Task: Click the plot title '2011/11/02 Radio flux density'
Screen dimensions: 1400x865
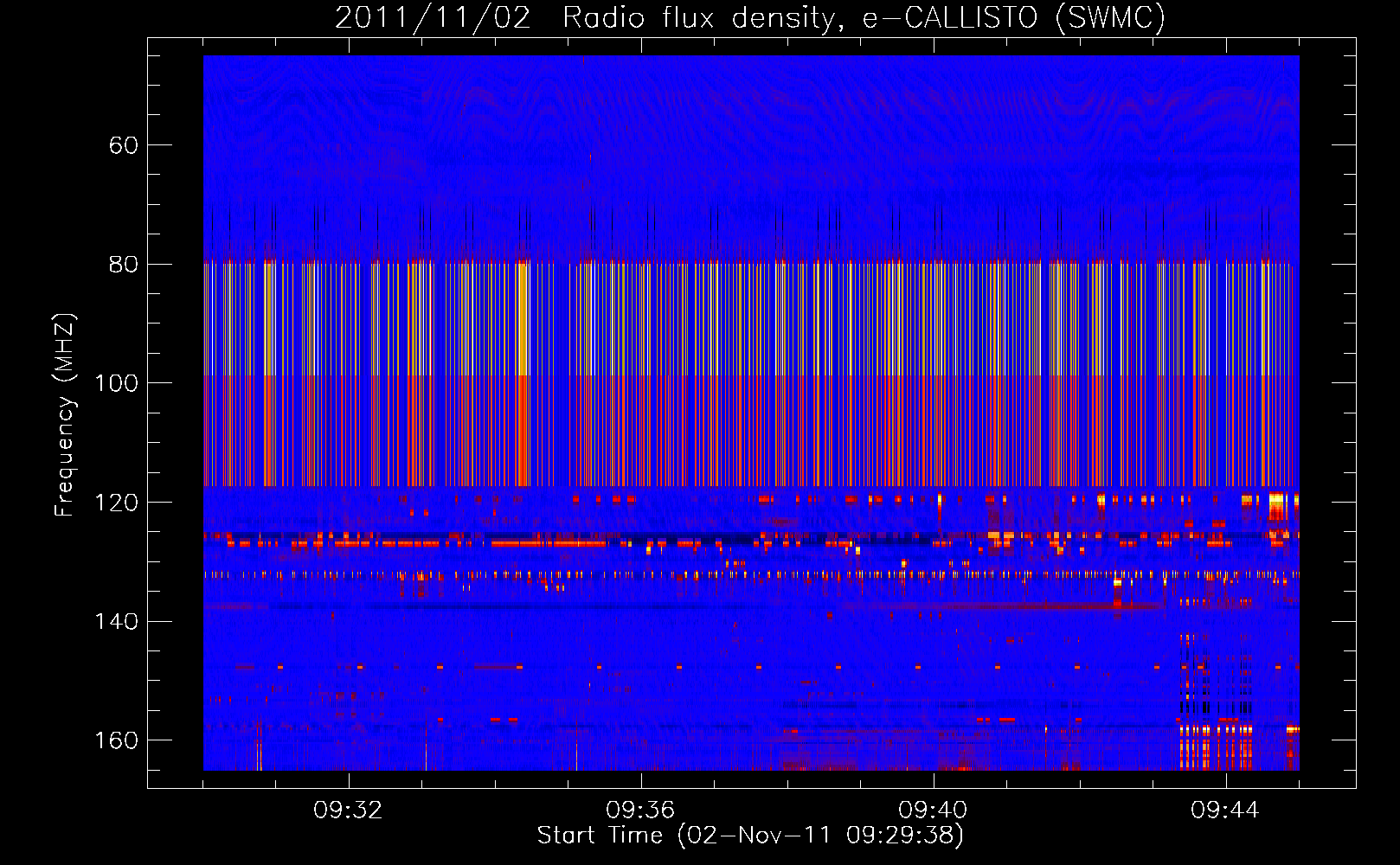Action: [750, 17]
